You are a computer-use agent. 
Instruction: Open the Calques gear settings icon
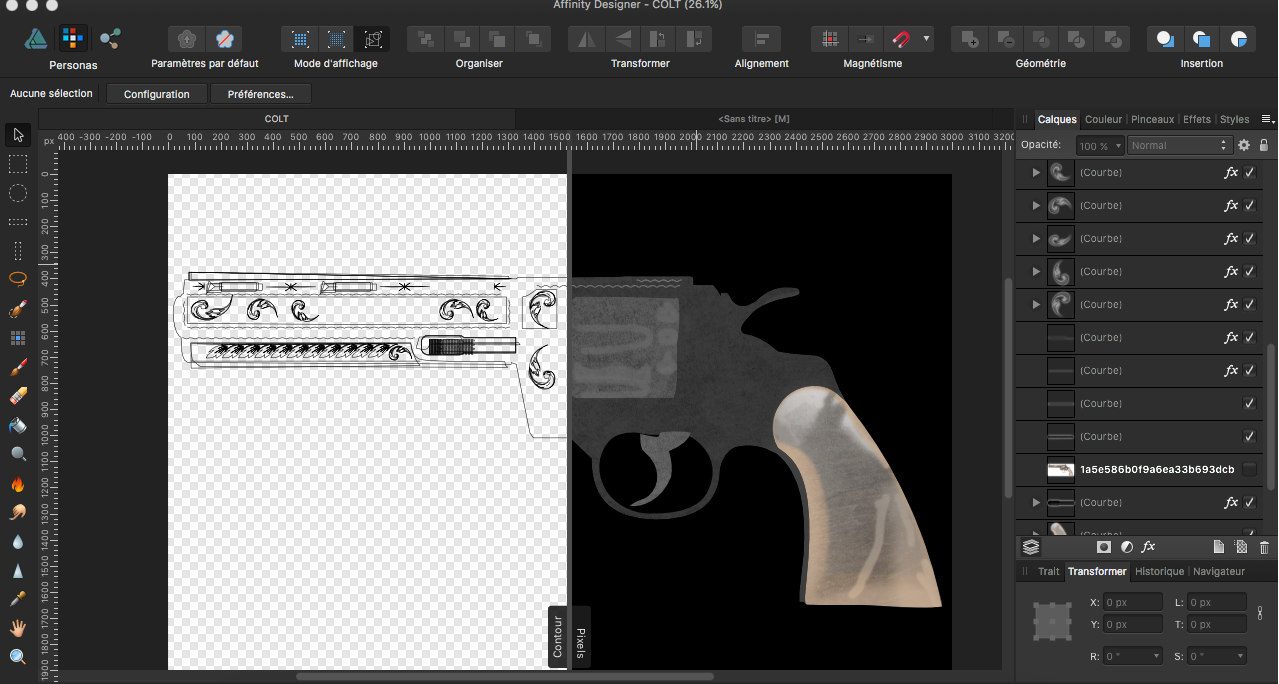pos(1244,145)
